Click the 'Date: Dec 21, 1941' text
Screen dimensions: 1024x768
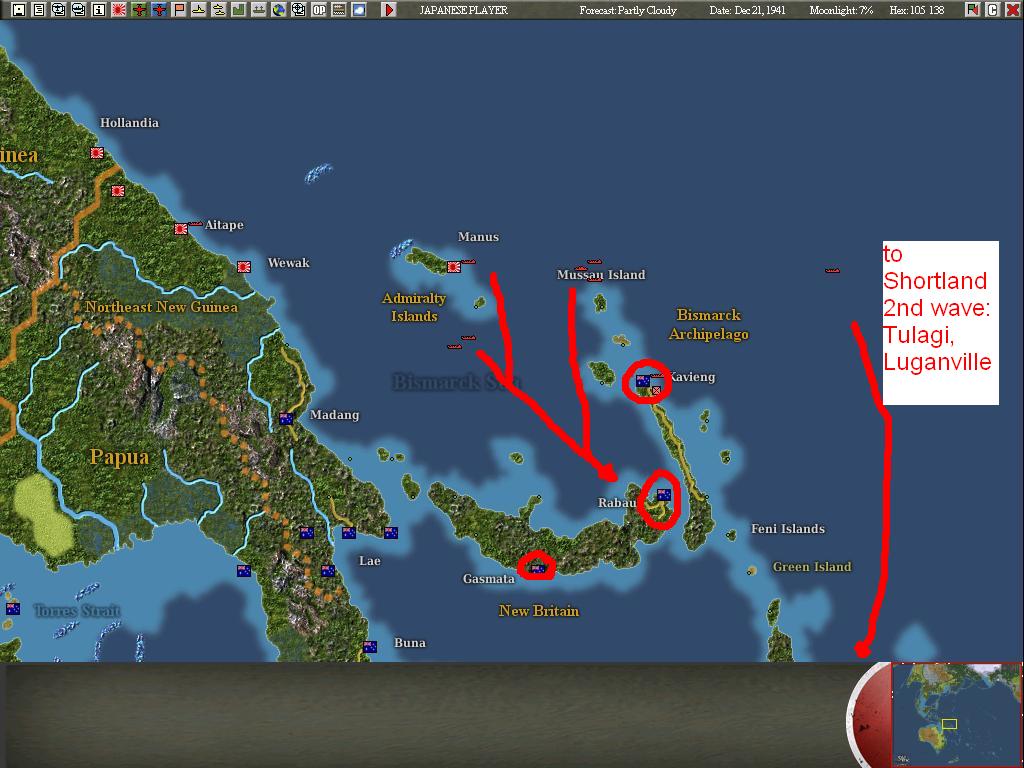[748, 10]
